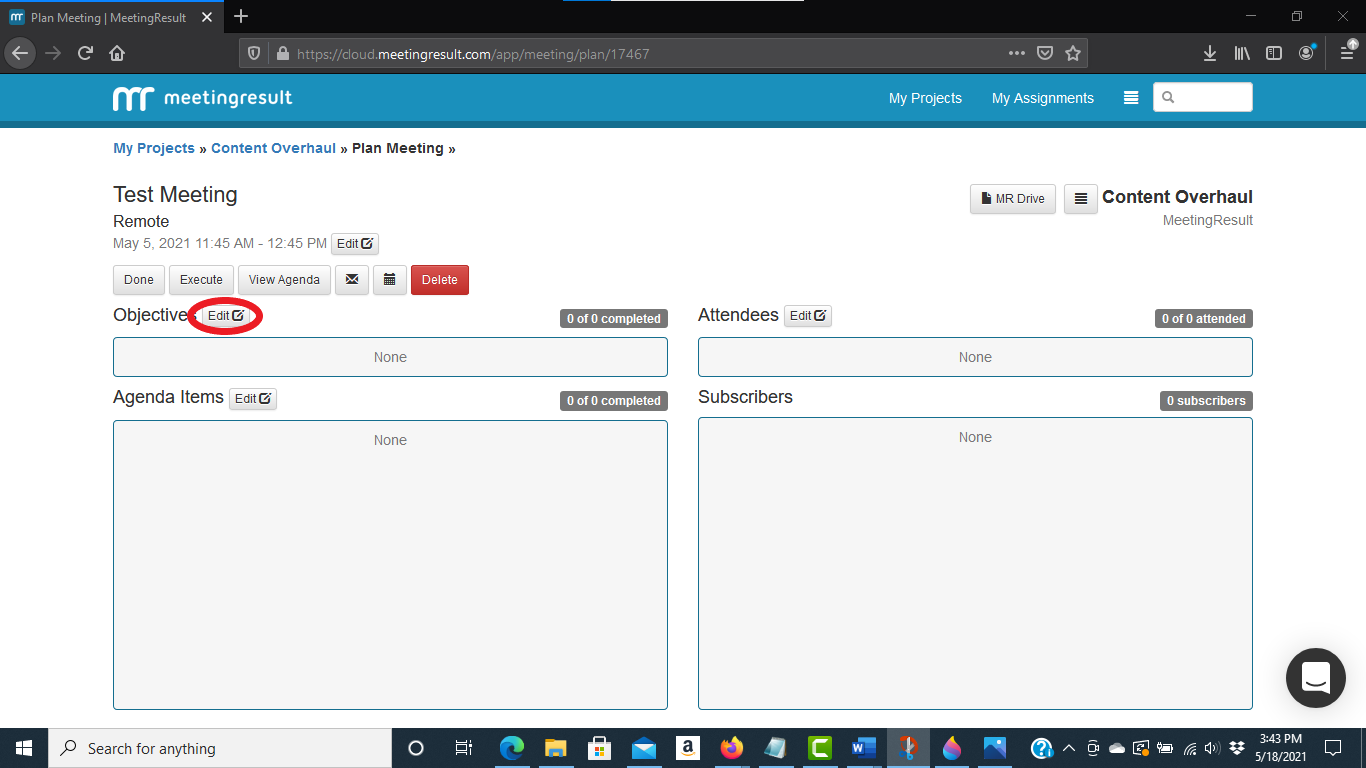Screen dimensions: 1366x768
Task: Edit the Agenda Items
Action: click(x=252, y=399)
